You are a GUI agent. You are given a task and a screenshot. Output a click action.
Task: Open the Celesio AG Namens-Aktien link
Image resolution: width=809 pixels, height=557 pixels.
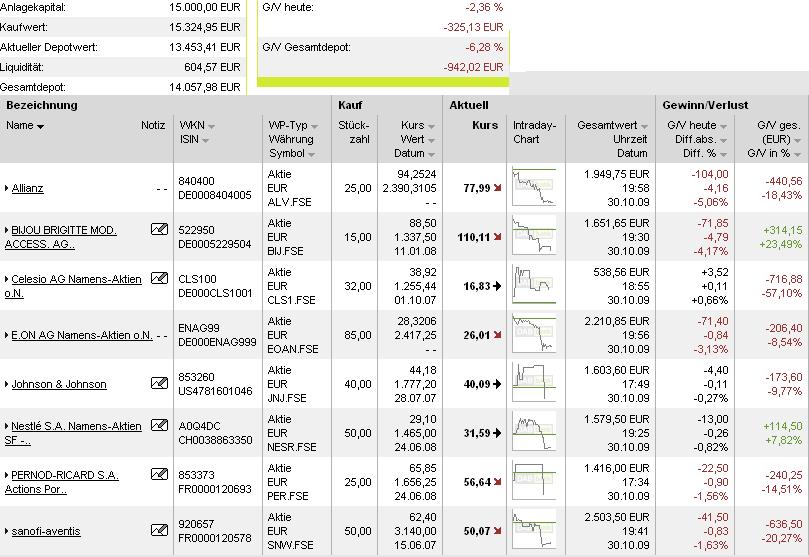point(73,286)
